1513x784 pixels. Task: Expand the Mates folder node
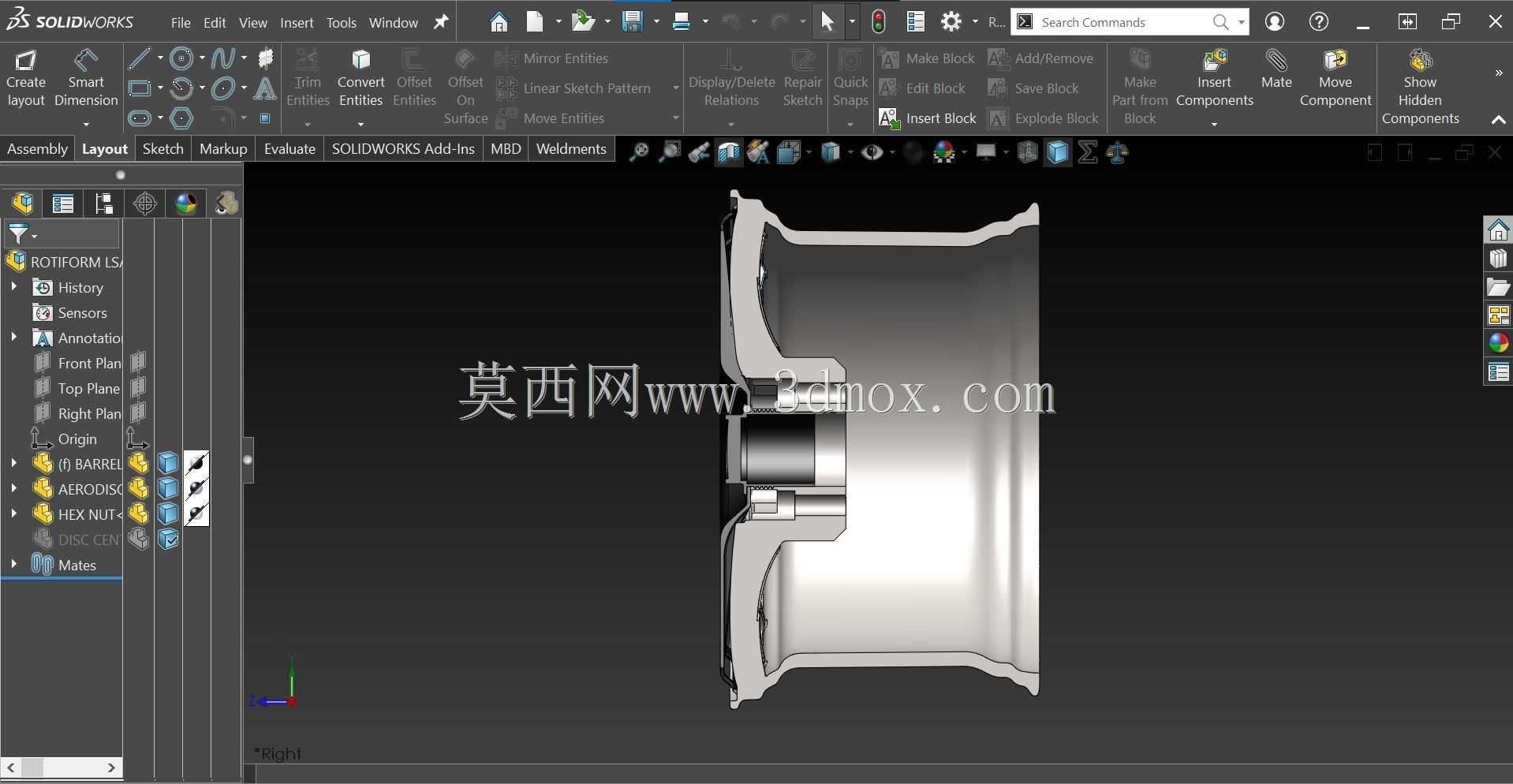coord(13,565)
